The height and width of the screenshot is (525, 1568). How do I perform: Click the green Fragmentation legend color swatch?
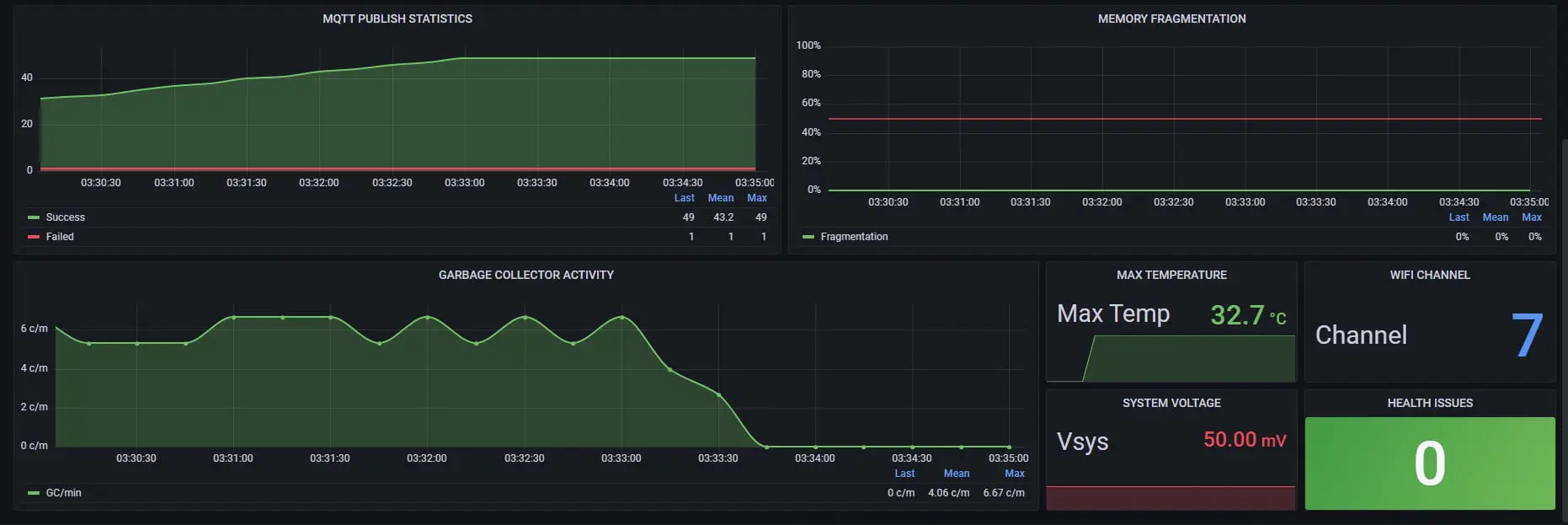coord(808,237)
